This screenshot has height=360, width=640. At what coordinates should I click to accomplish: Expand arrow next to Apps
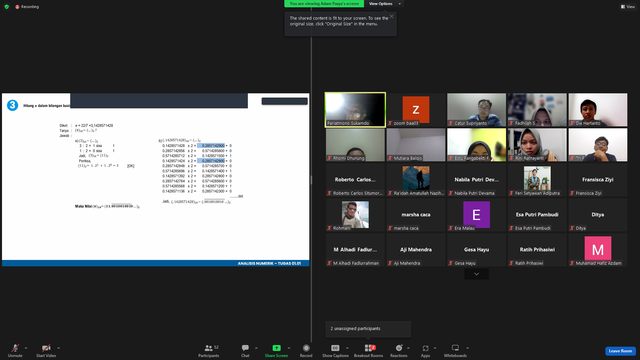[435, 348]
